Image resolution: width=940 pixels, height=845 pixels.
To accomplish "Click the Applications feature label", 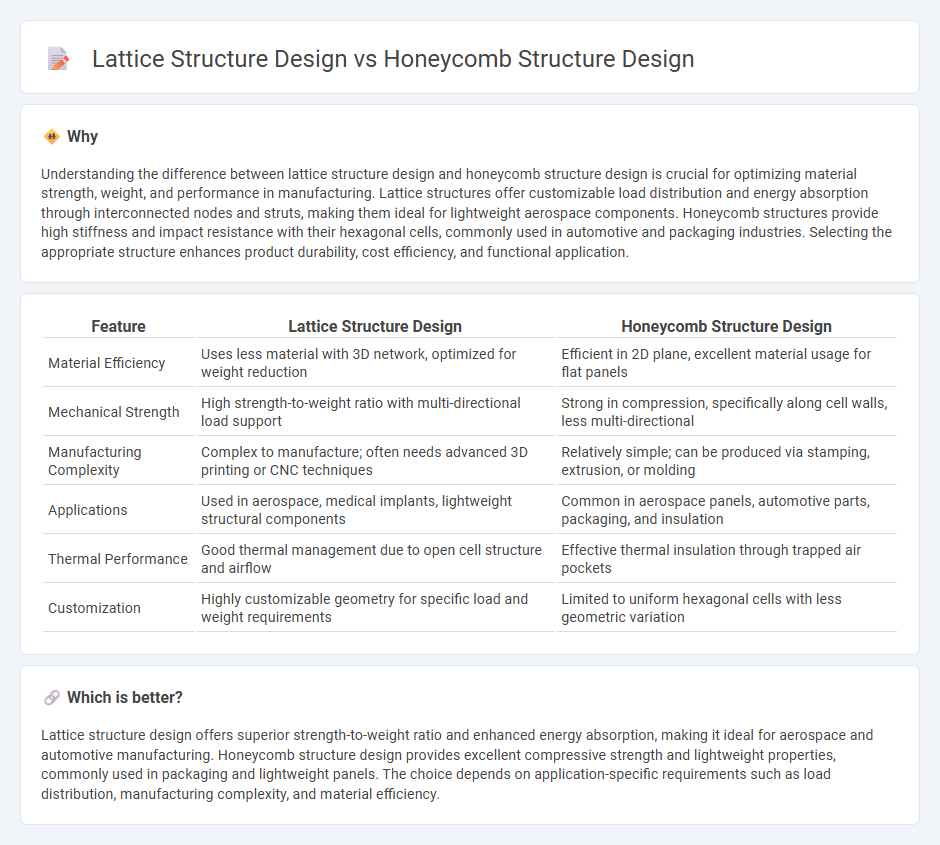I will pyautogui.click(x=88, y=510).
